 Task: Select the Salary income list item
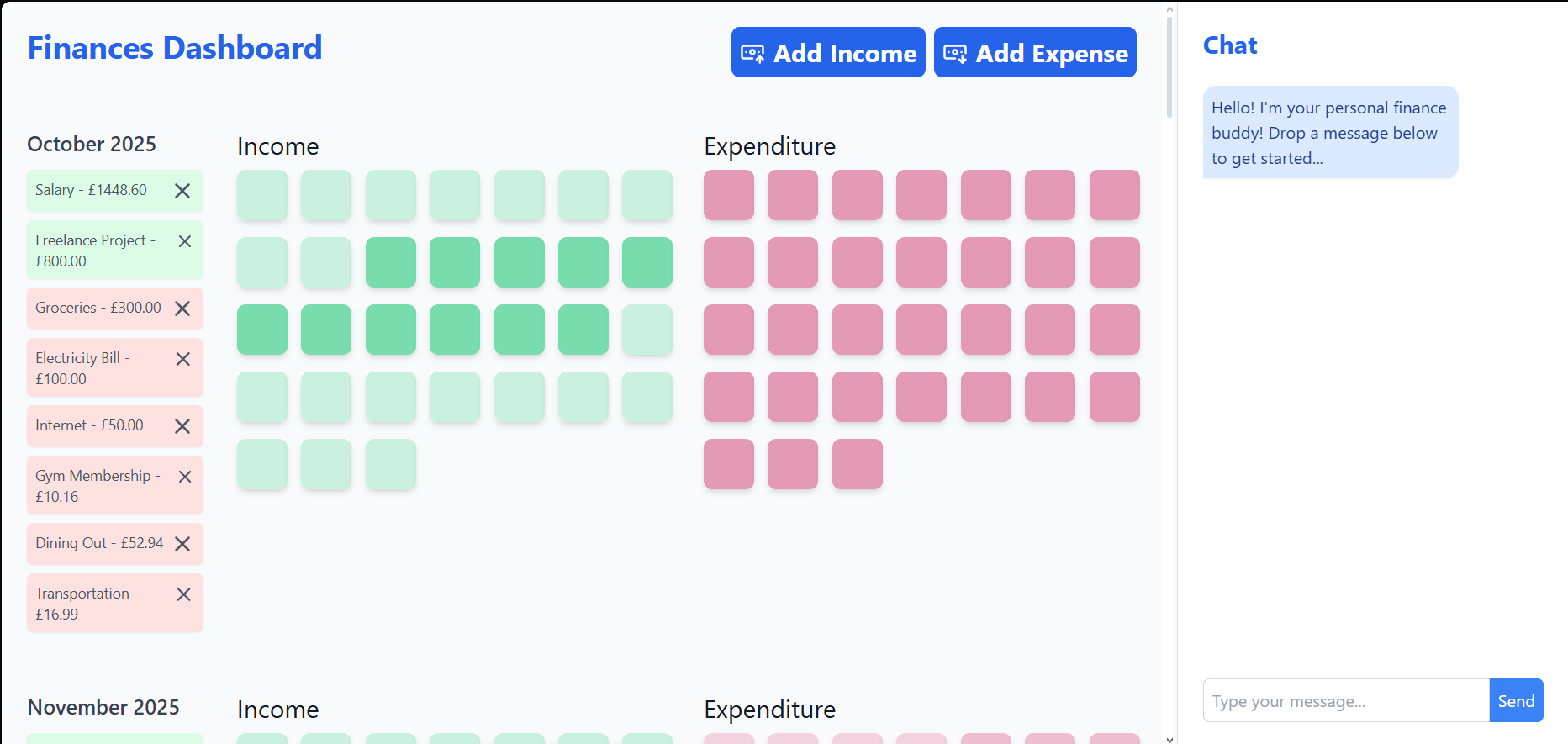pyautogui.click(x=115, y=191)
